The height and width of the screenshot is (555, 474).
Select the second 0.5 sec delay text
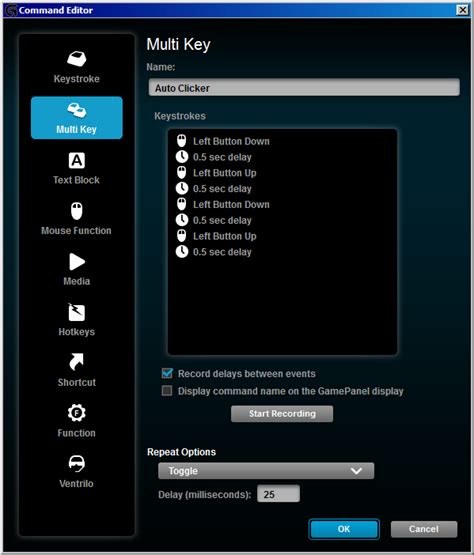tap(222, 189)
